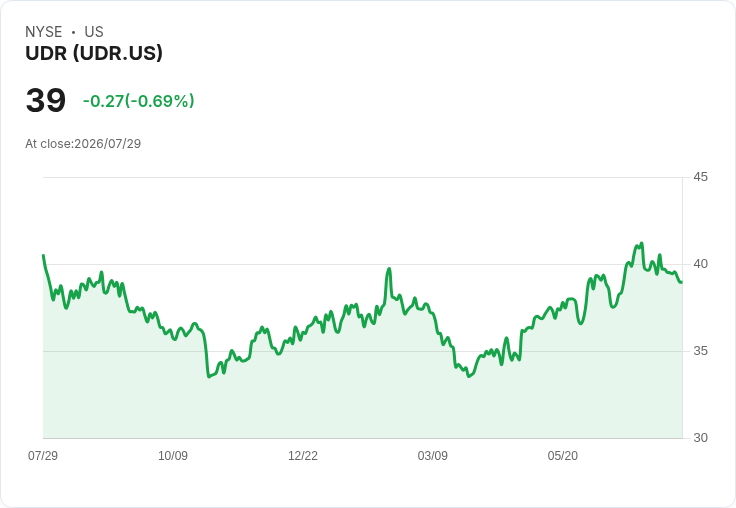Click the UDR (UDR.US) stock title
Image resolution: width=736 pixels, height=508 pixels.
pos(94,53)
